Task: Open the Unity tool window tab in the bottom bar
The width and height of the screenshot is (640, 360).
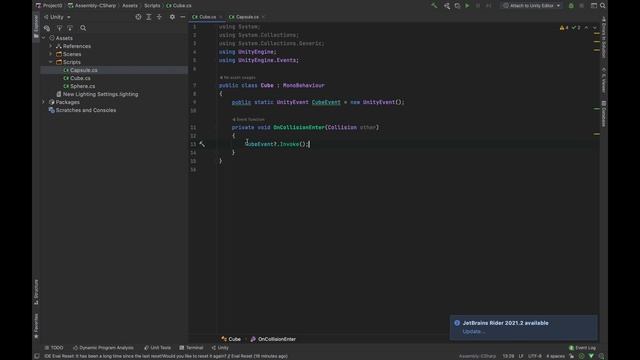Action: tap(220, 348)
